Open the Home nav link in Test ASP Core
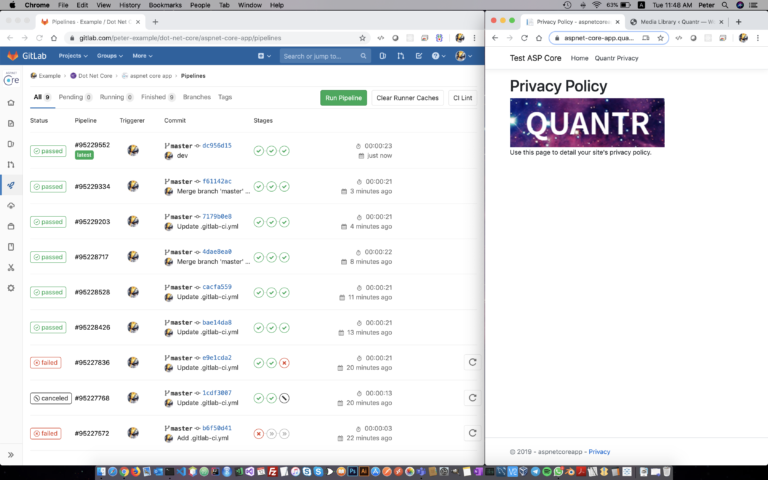Screen dimensions: 768x480 tap(579, 58)
